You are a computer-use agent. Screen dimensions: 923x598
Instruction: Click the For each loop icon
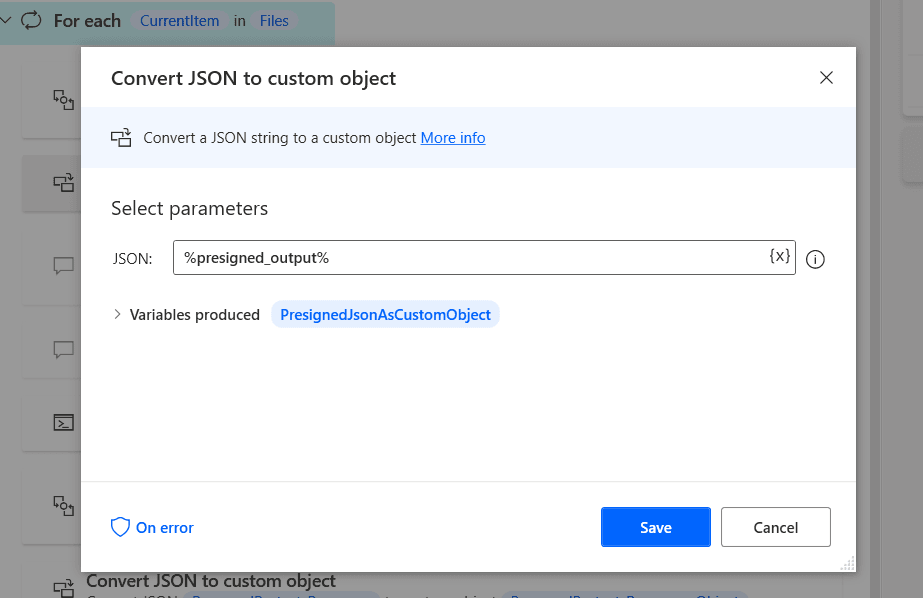32,20
